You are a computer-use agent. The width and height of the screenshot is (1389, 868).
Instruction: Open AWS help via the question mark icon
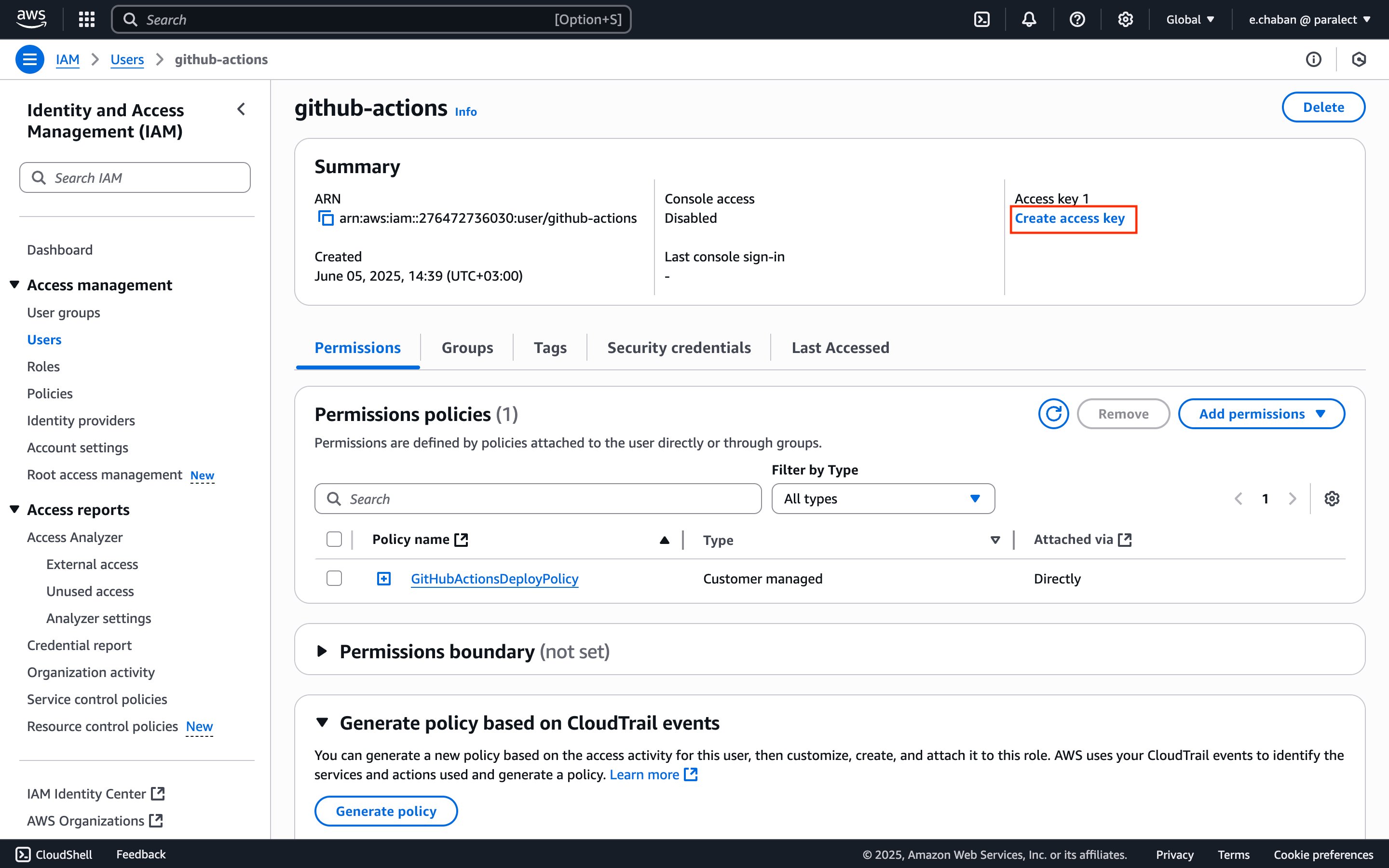tap(1077, 19)
